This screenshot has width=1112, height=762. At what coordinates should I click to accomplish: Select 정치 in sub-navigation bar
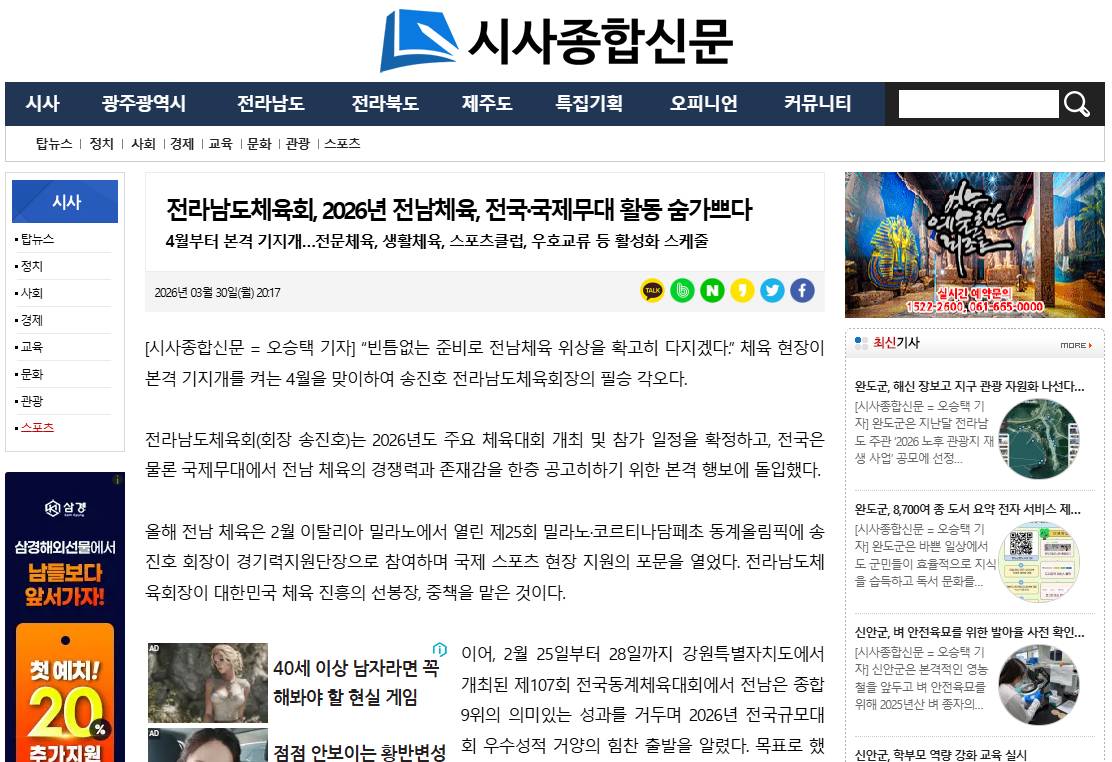101,143
